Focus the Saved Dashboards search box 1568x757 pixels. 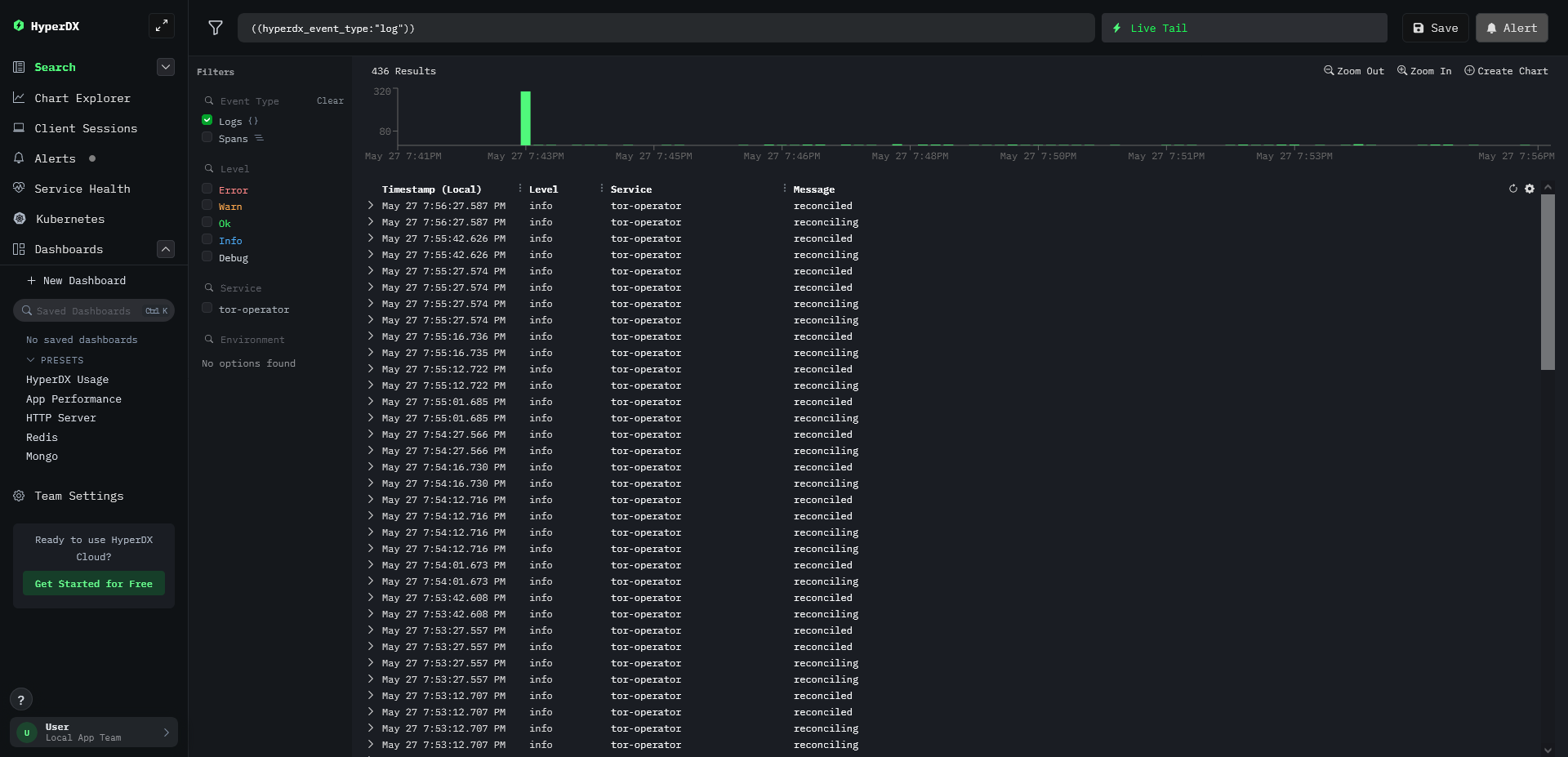(94, 310)
